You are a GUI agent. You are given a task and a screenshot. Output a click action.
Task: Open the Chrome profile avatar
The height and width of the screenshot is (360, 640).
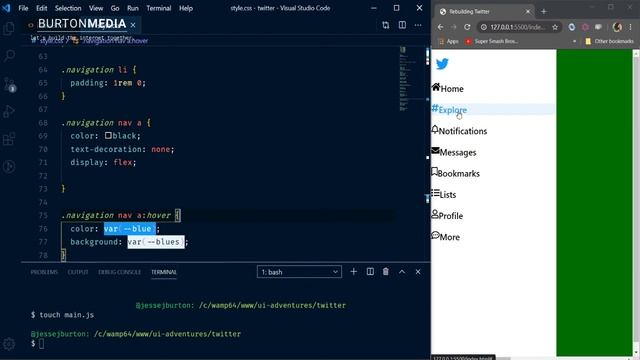pos(617,27)
